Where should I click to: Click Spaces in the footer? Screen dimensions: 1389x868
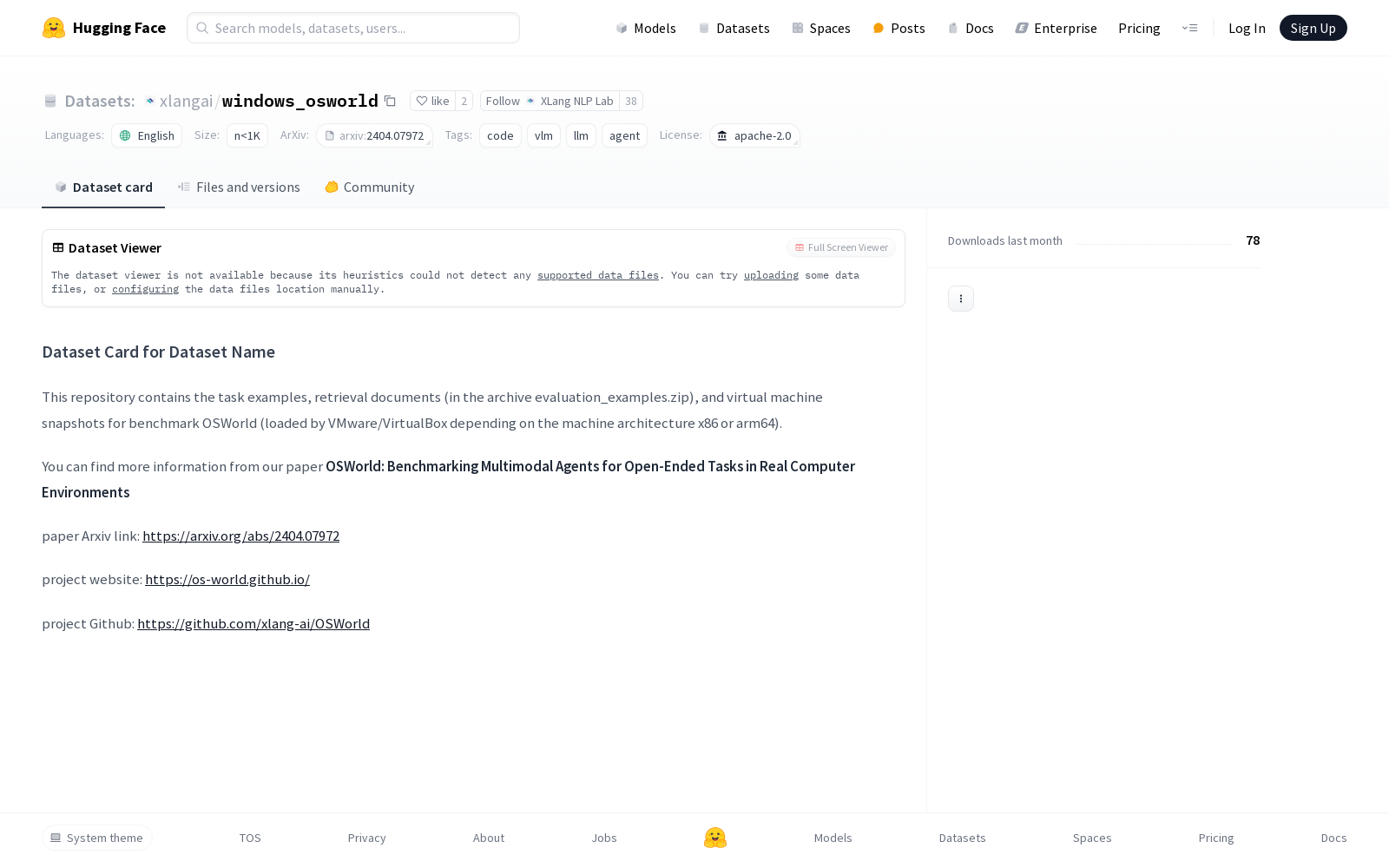pyautogui.click(x=1092, y=838)
